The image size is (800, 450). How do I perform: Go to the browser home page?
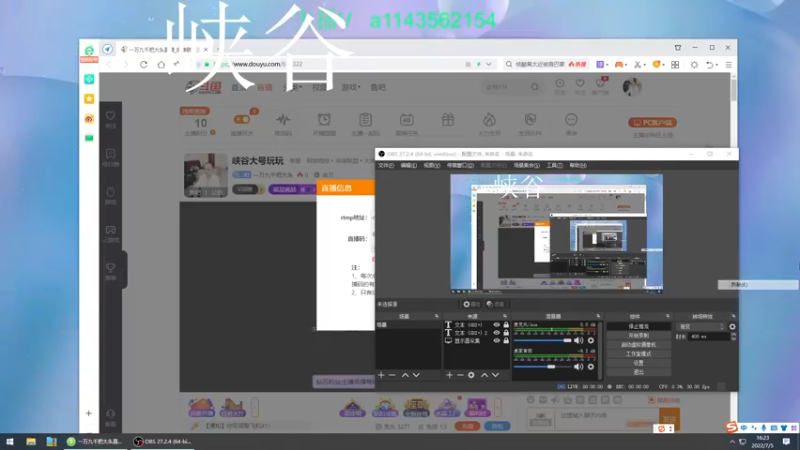[161, 64]
